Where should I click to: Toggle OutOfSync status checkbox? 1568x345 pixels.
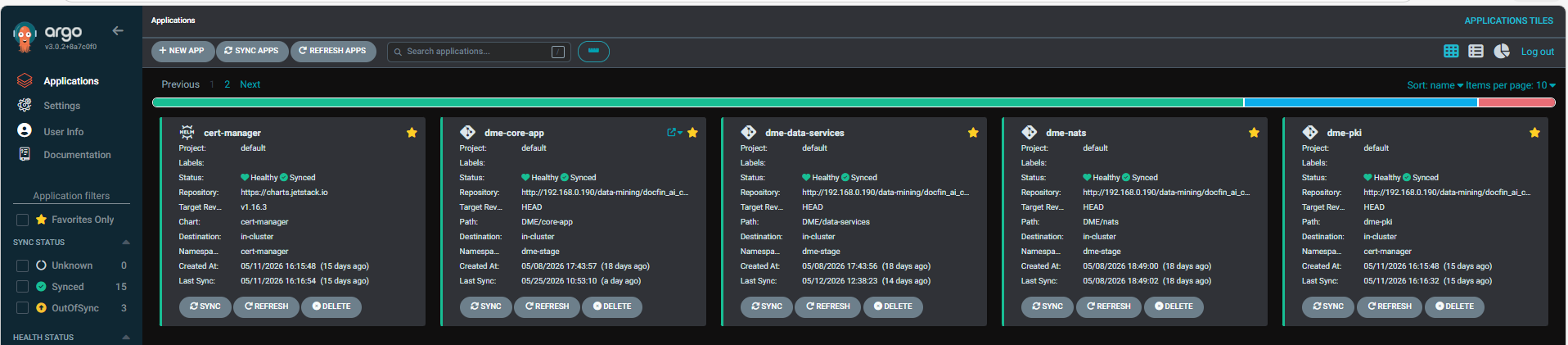(x=23, y=308)
